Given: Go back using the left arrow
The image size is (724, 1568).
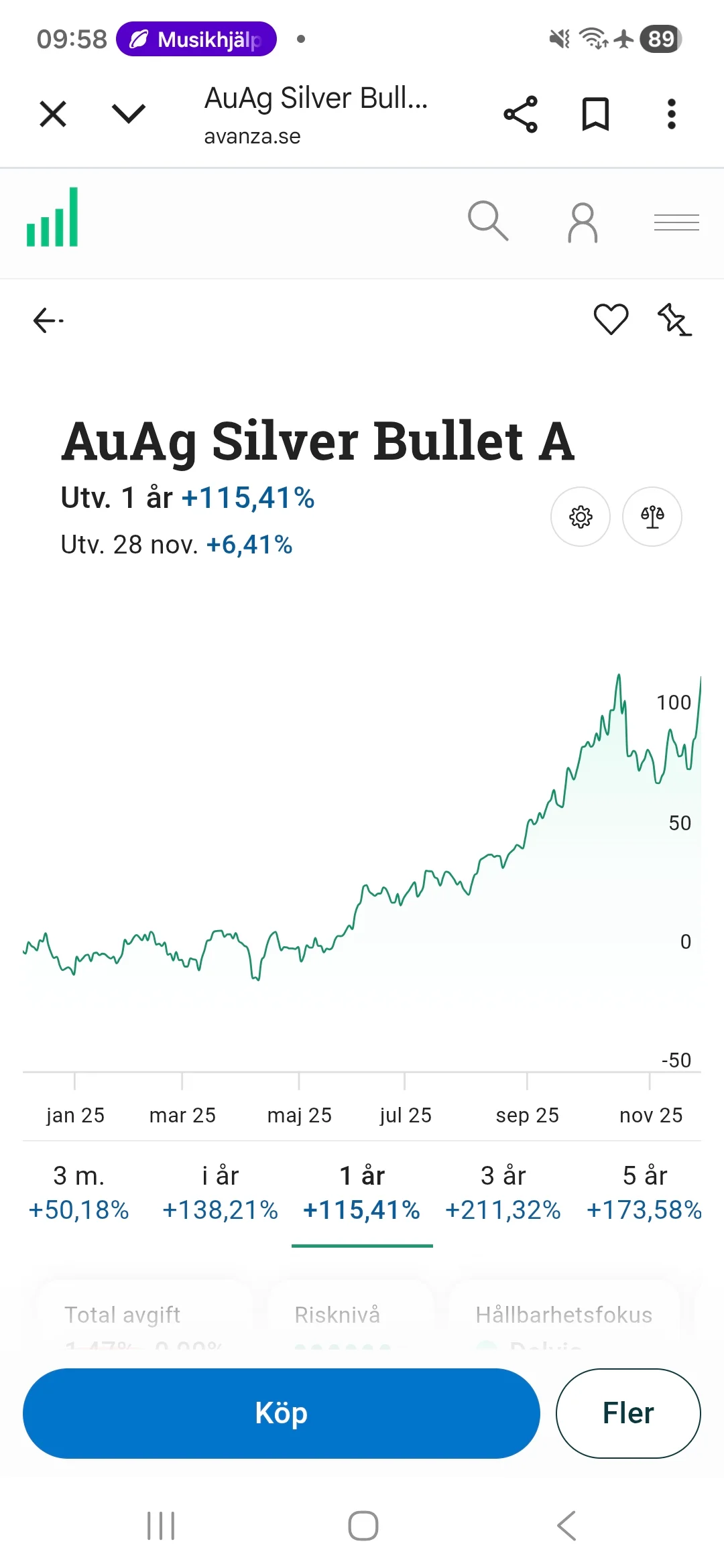Looking at the screenshot, I should click(48, 320).
